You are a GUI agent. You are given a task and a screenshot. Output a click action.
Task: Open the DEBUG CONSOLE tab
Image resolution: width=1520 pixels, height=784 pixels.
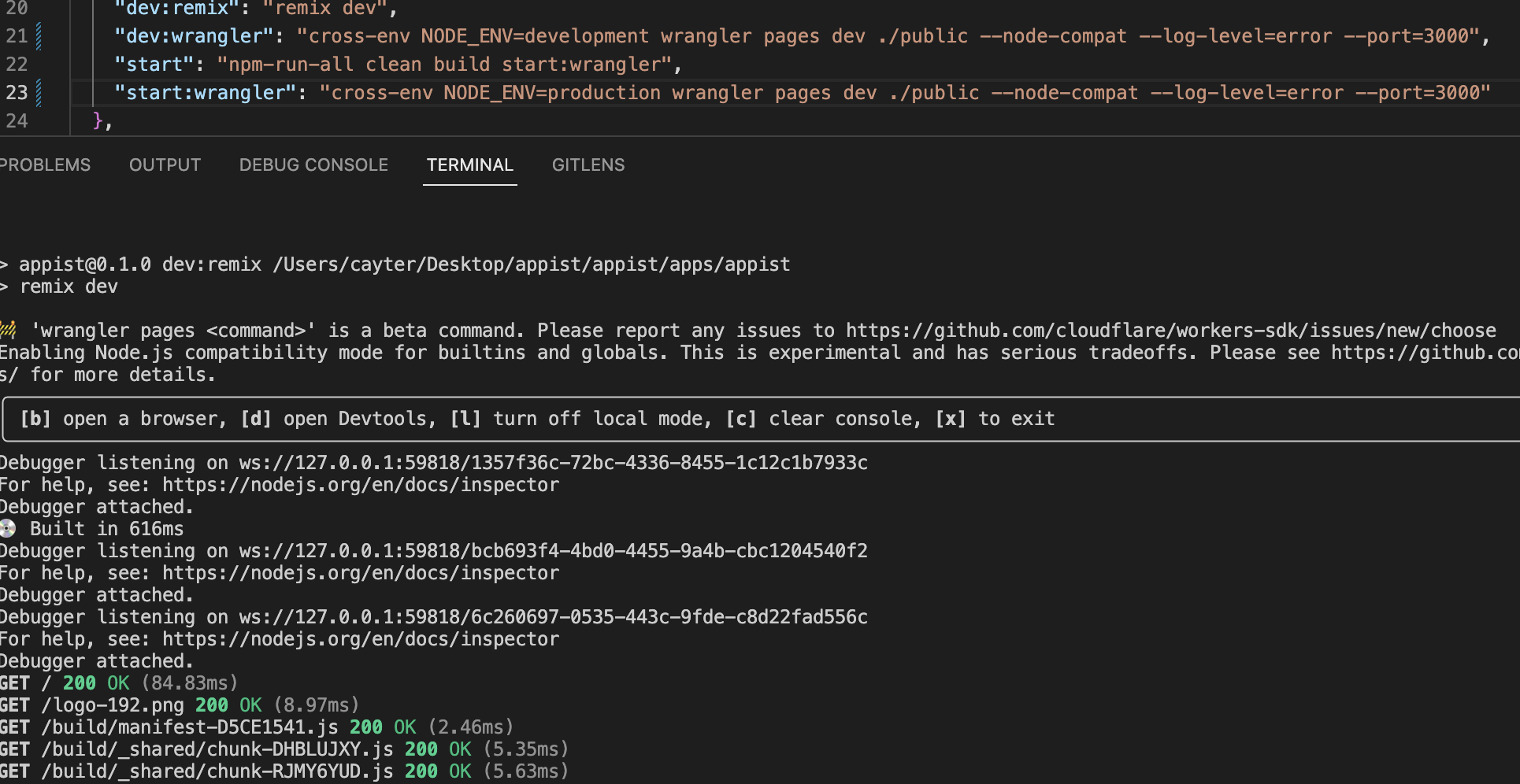pyautogui.click(x=313, y=165)
